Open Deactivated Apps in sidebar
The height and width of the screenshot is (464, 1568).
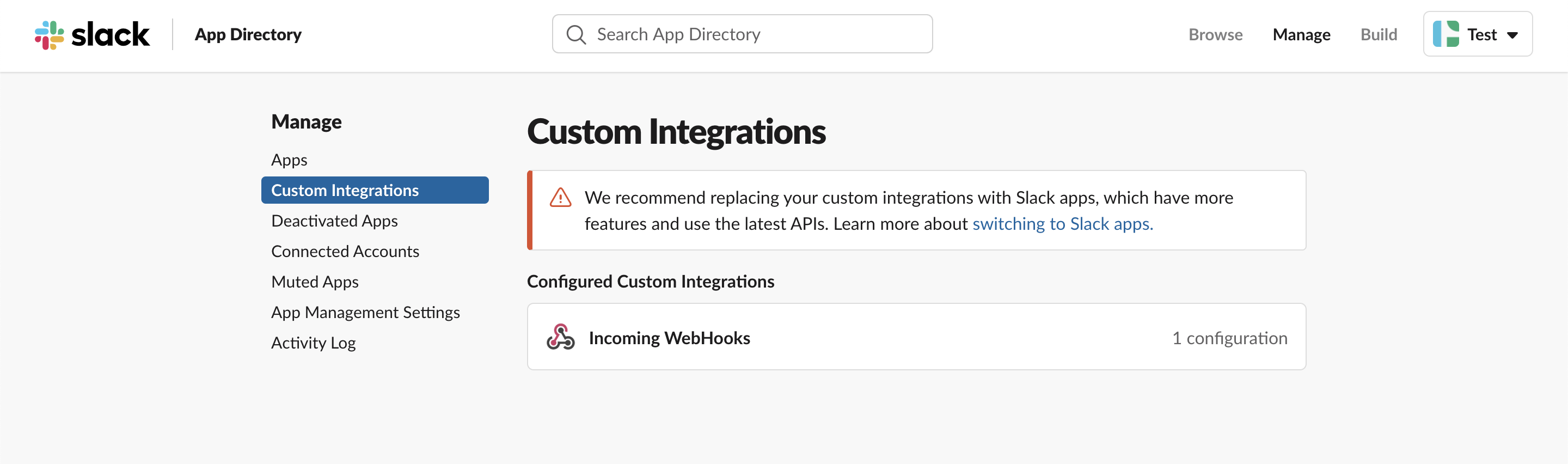(x=334, y=221)
